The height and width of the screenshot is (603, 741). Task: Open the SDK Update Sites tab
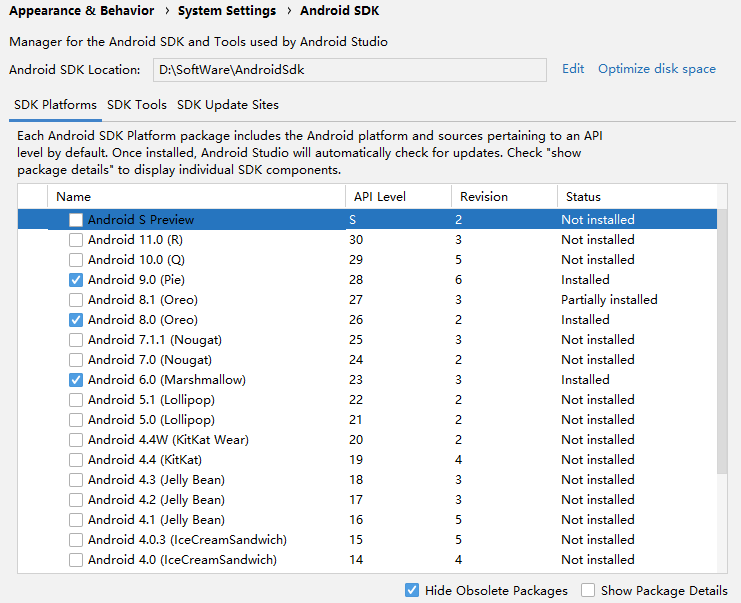pyautogui.click(x=228, y=105)
